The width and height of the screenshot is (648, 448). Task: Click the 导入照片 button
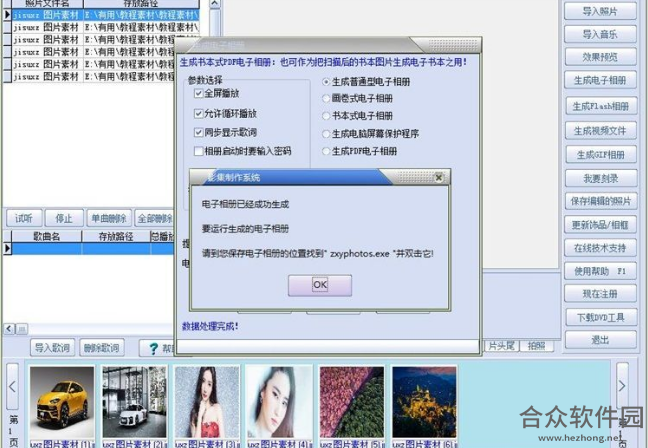click(x=600, y=11)
